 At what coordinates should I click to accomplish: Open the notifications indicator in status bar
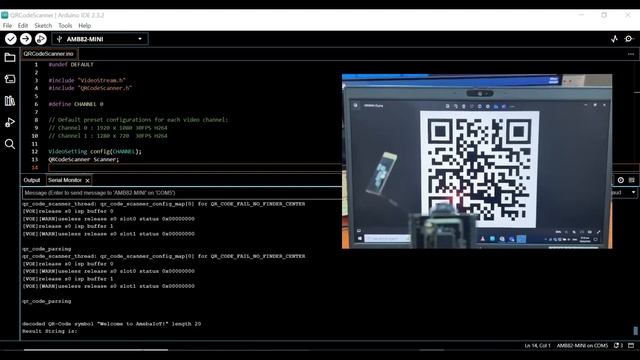pos(618,345)
